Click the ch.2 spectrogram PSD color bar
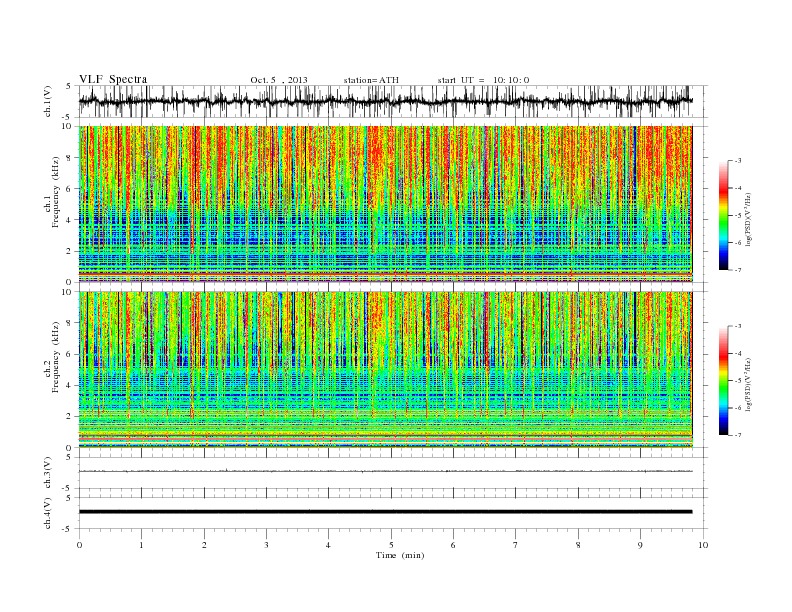The height and width of the screenshot is (612, 792). (724, 381)
